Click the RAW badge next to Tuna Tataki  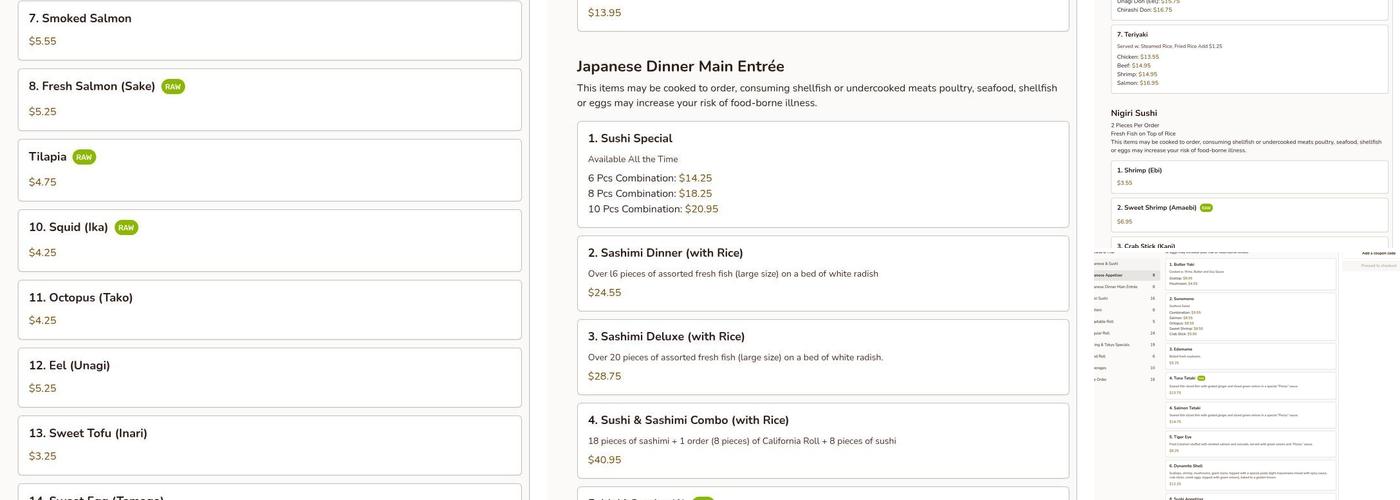tap(1201, 378)
